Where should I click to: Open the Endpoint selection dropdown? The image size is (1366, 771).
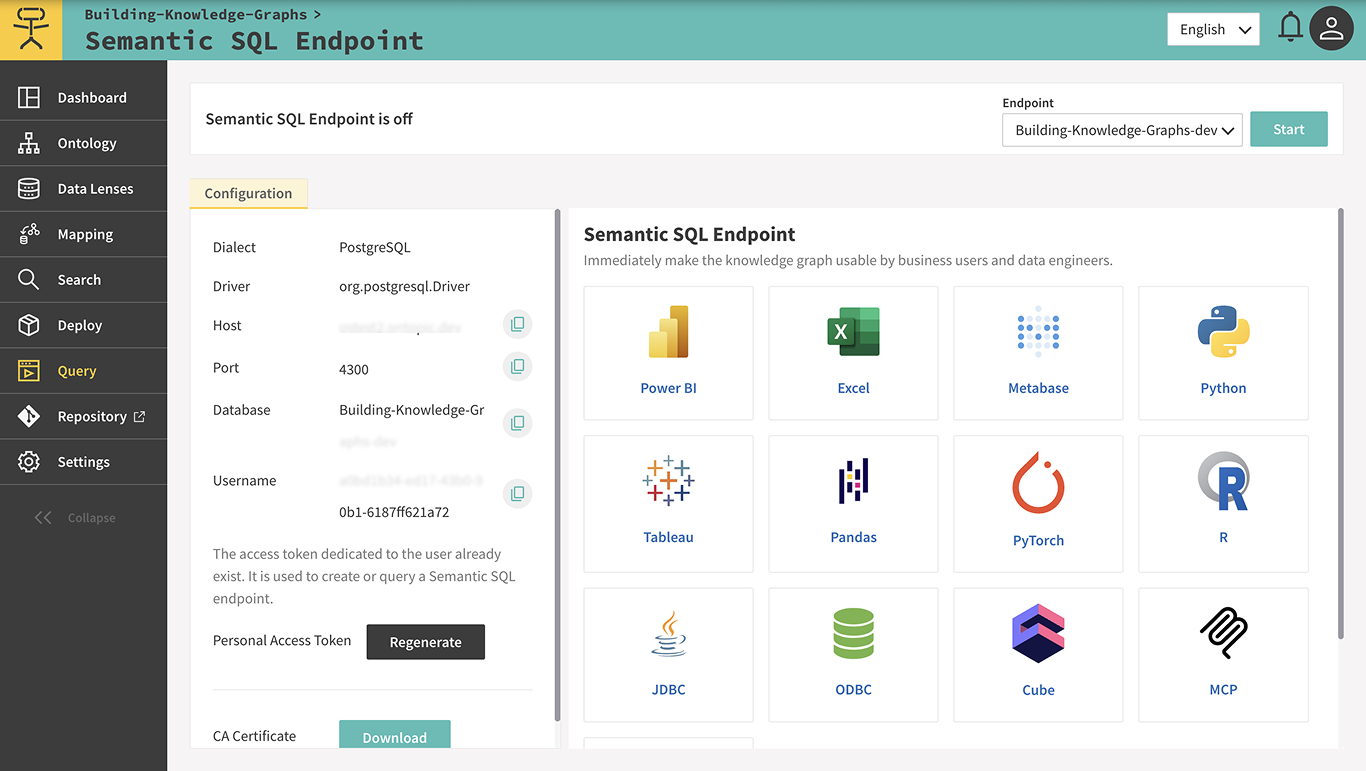point(1122,130)
